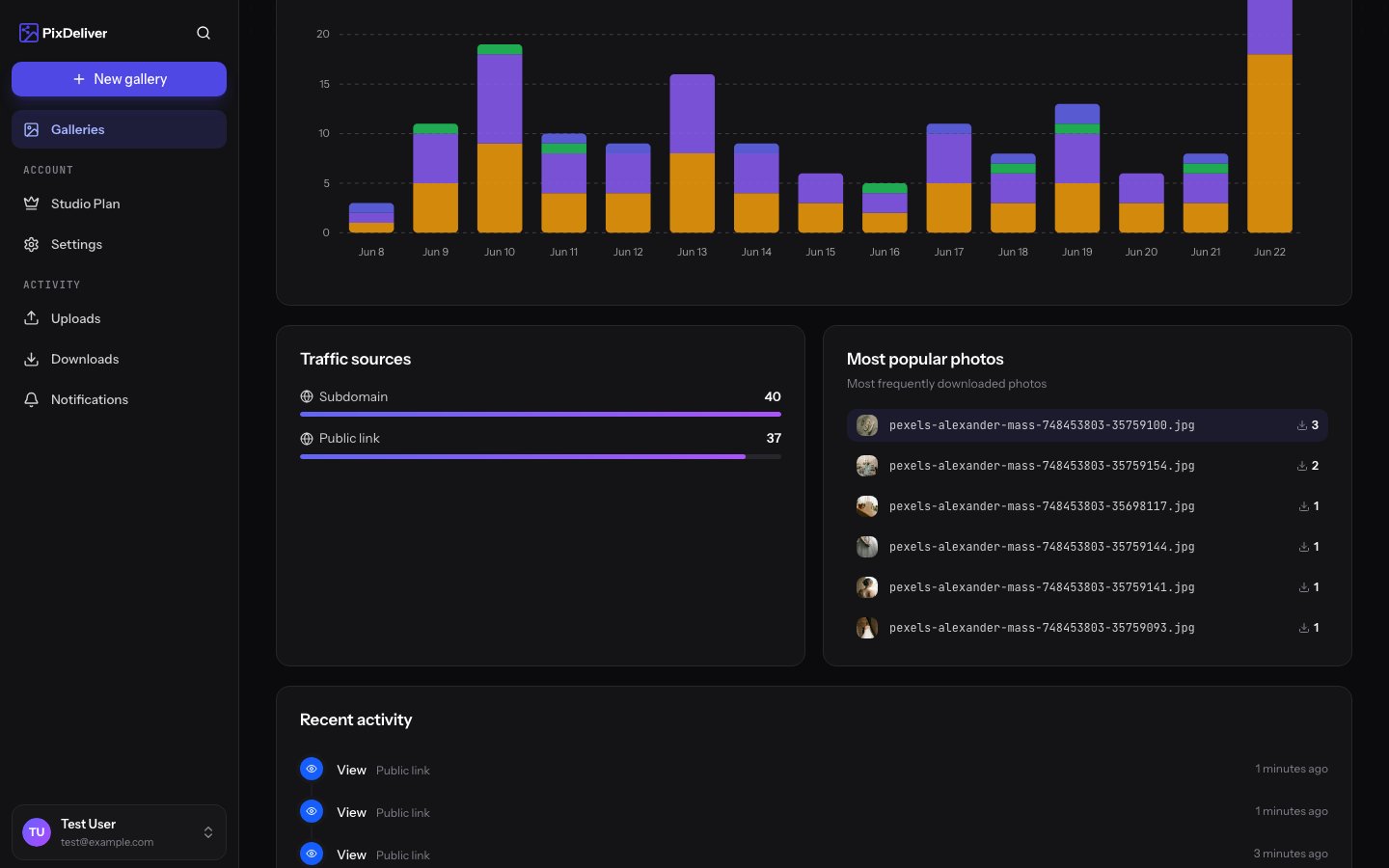Click download icon for photo ending 35698117
Image resolution: width=1389 pixels, height=868 pixels.
(x=1304, y=506)
